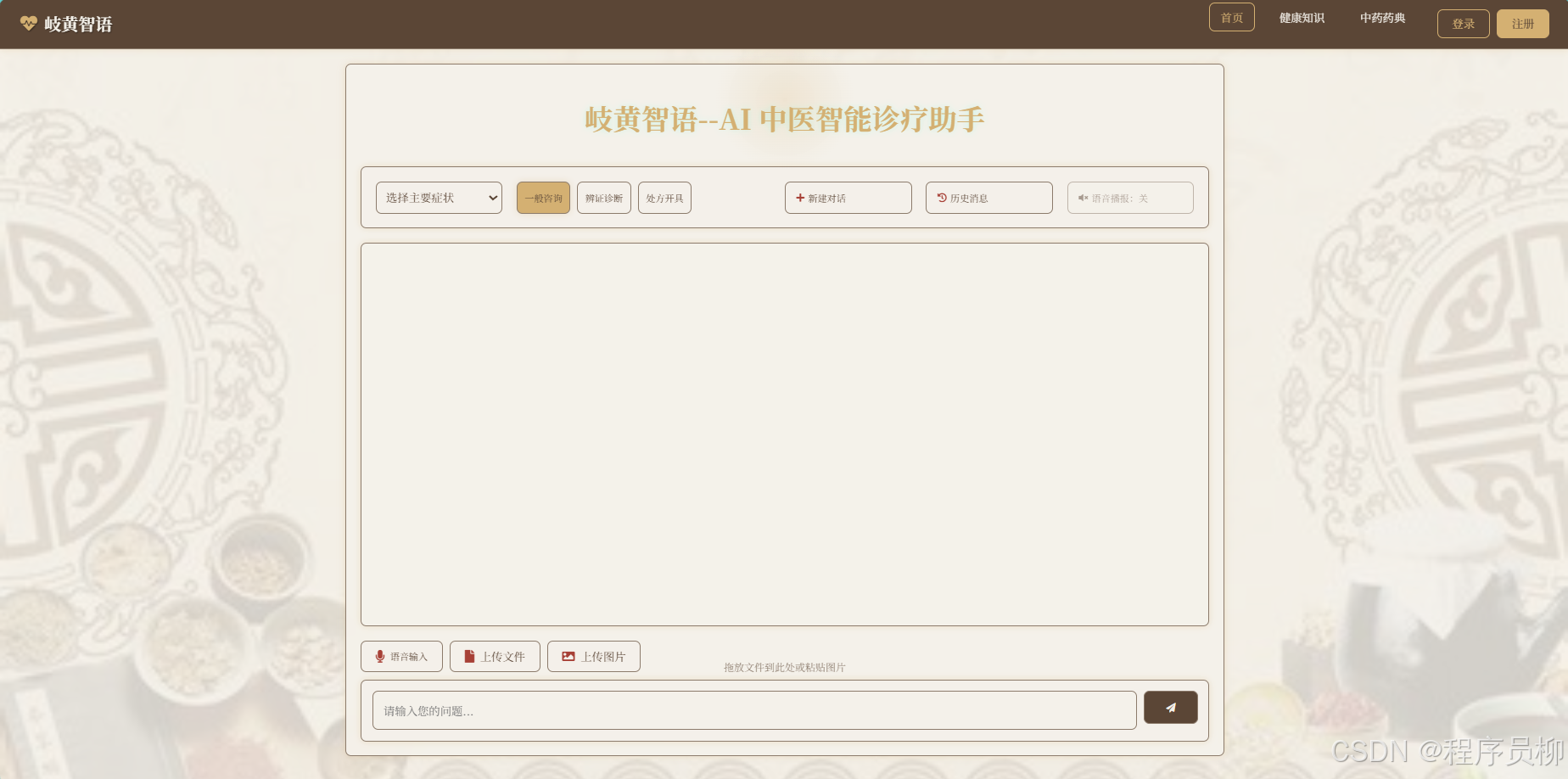Activate the 辨证诊断 mode button

click(x=603, y=198)
